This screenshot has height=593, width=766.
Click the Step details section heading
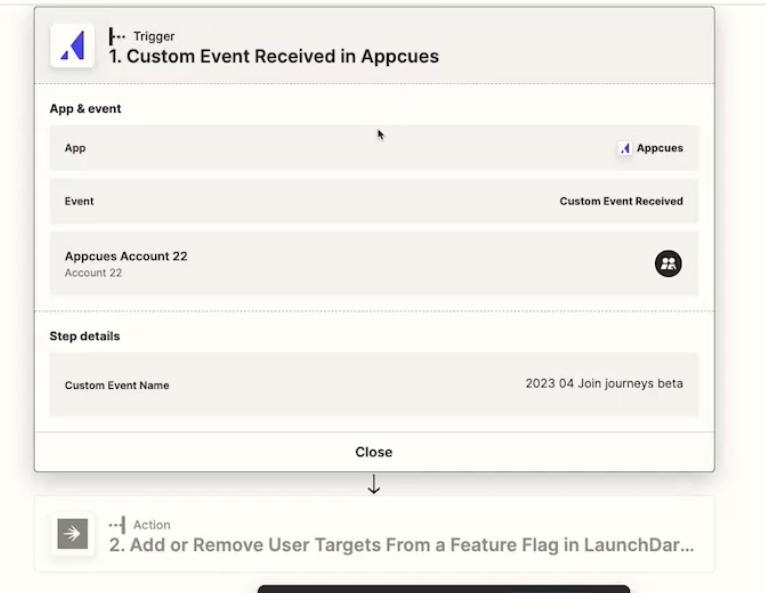85,336
